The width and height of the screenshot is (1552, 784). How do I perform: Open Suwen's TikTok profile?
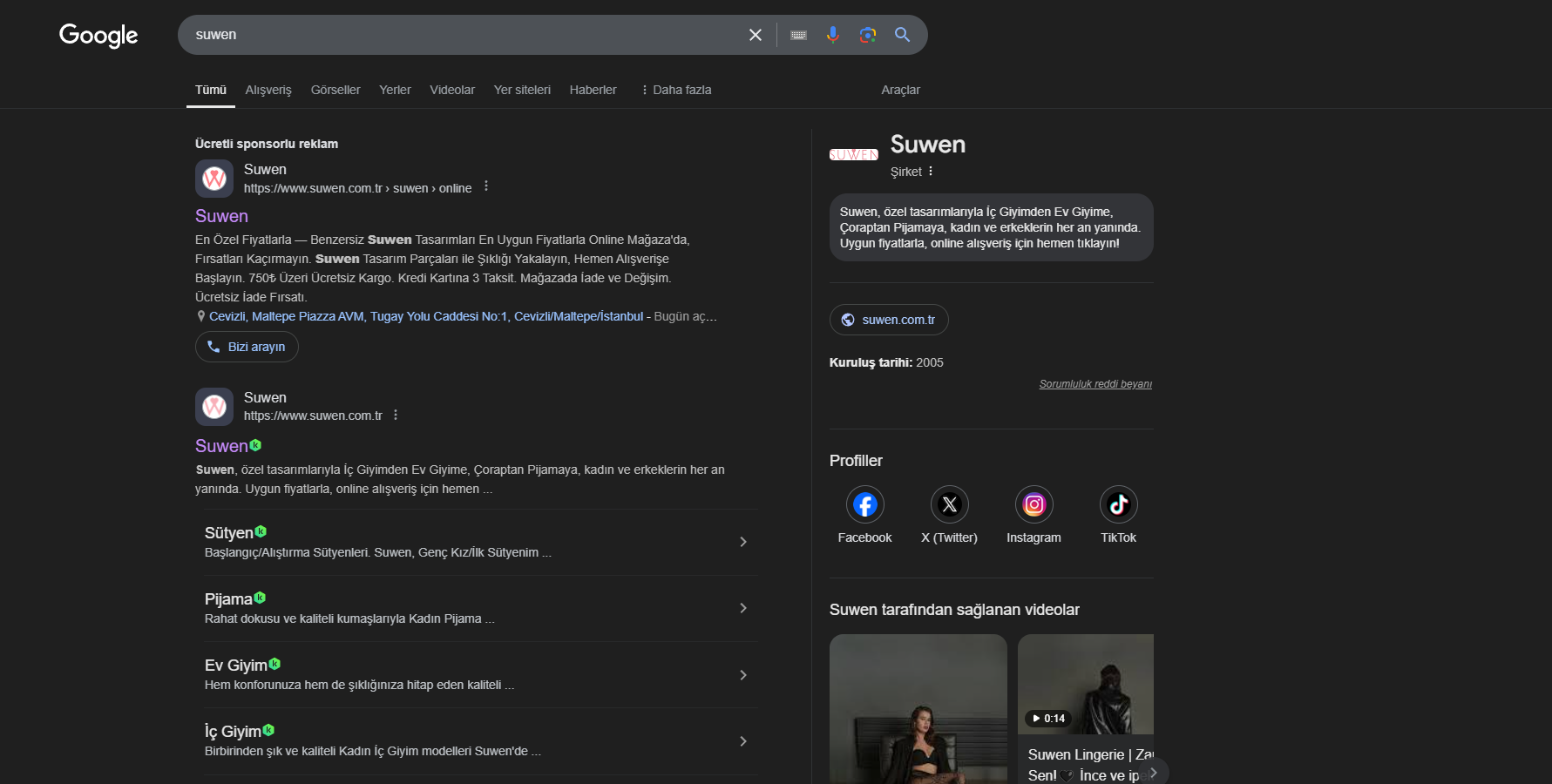coord(1118,505)
